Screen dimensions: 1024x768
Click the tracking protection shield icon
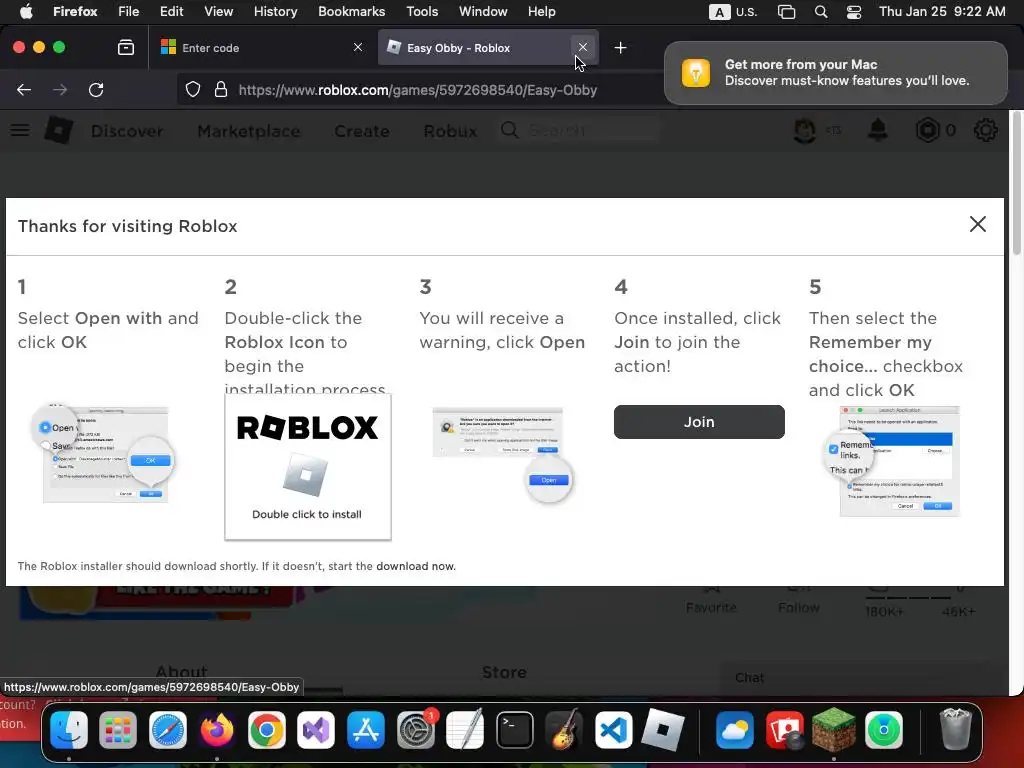tap(193, 89)
